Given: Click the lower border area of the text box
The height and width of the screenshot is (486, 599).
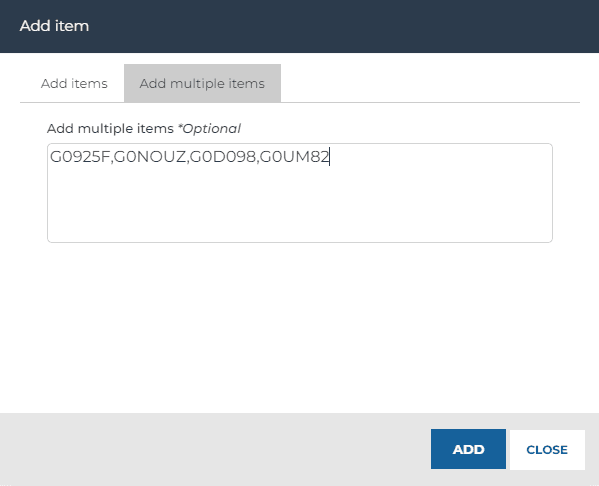Looking at the screenshot, I should coord(300,242).
